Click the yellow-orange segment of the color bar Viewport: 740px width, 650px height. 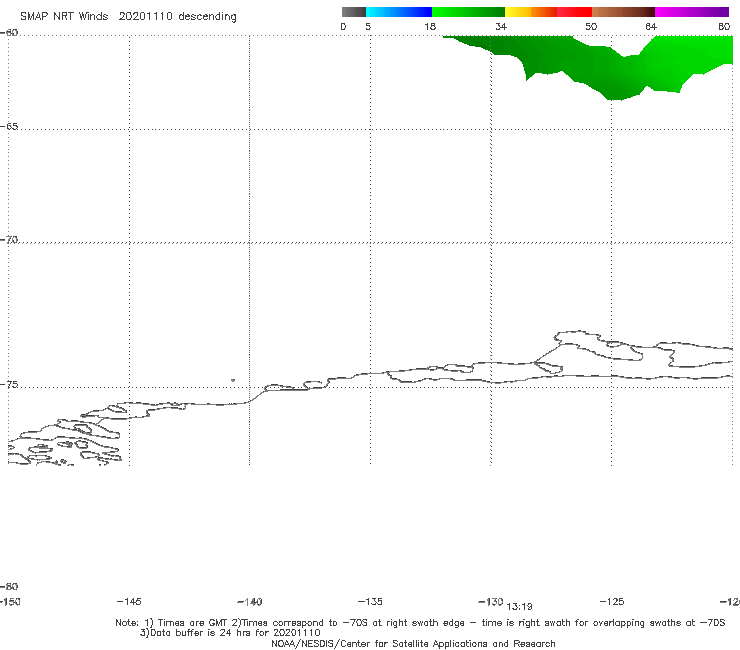(x=531, y=12)
